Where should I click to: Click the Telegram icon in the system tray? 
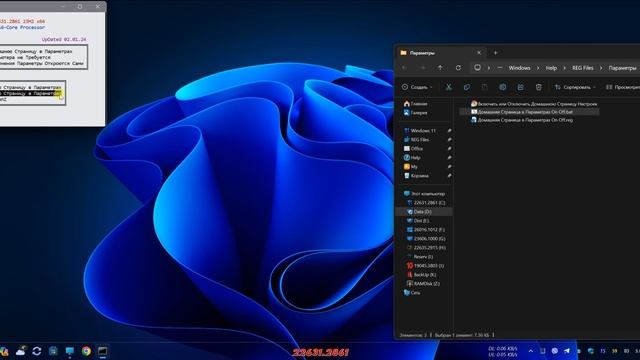click(x=567, y=351)
